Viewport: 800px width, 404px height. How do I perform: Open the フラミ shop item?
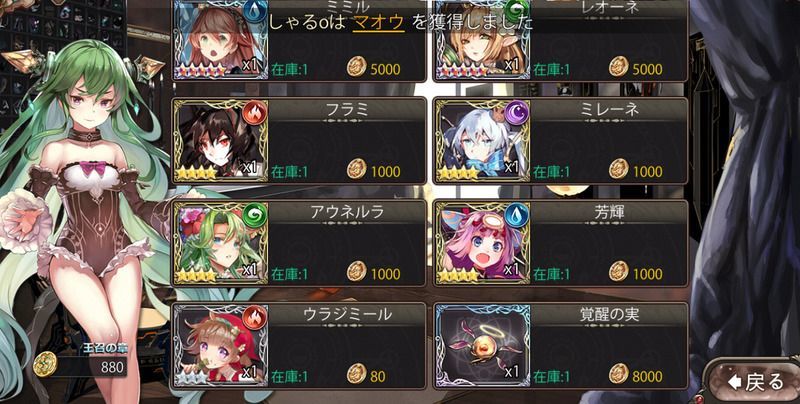(299, 140)
